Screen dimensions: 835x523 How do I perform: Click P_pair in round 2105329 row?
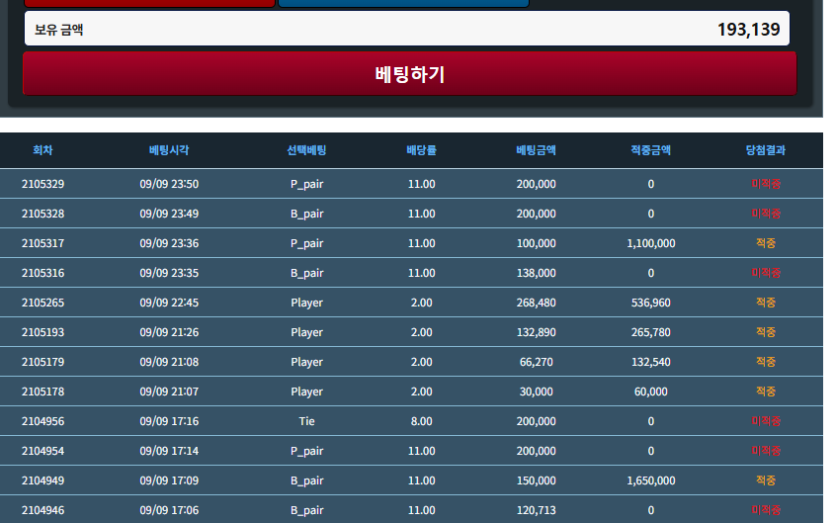pos(307,184)
